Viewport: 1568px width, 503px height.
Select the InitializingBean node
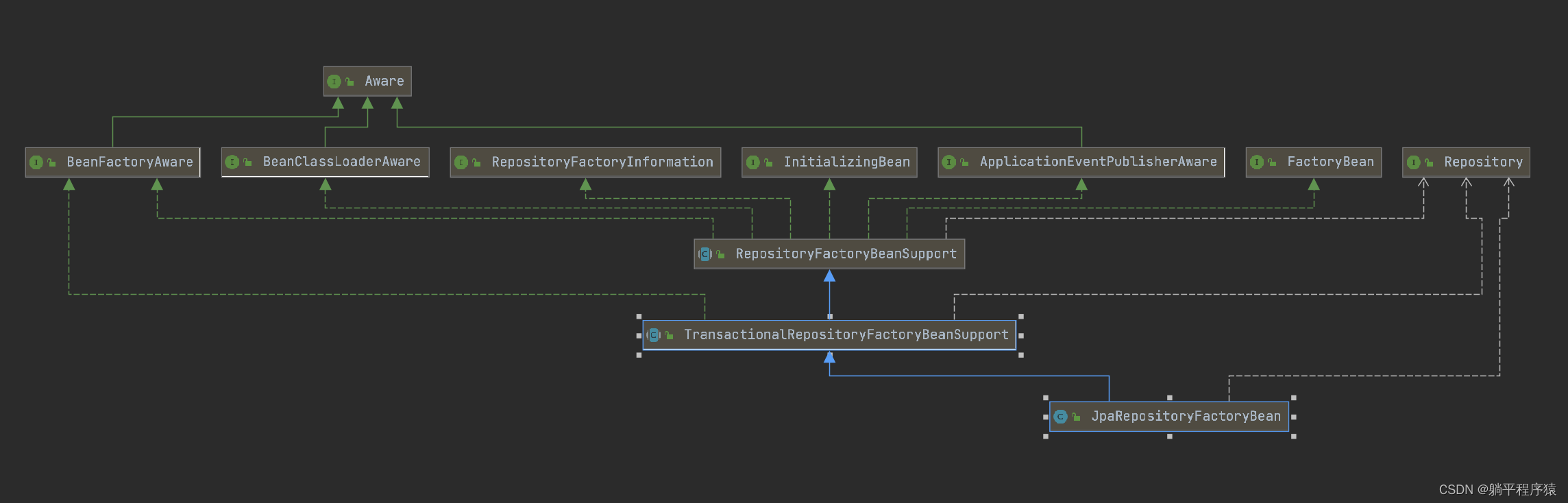pos(829,162)
